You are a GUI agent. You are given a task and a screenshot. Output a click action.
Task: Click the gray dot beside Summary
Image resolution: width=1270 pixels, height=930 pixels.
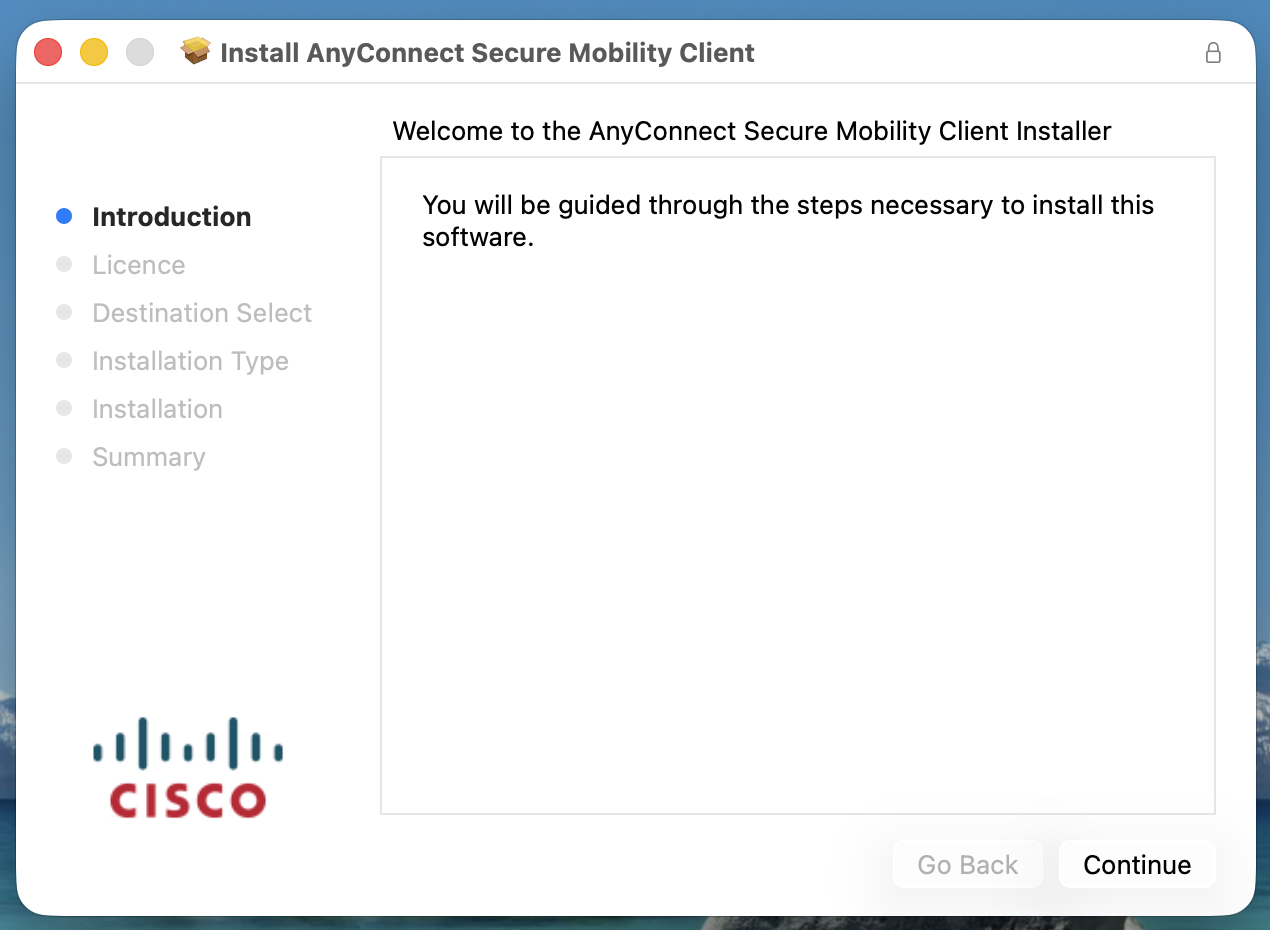coord(65,456)
